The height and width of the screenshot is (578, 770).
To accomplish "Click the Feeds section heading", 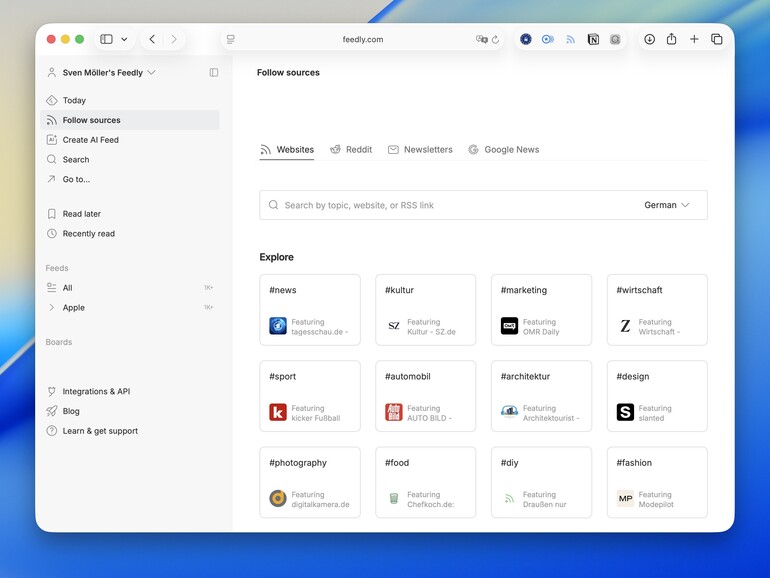I will click(x=57, y=268).
